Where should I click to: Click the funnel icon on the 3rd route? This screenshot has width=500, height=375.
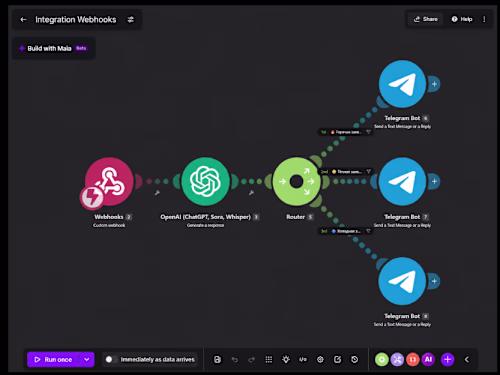tap(368, 231)
